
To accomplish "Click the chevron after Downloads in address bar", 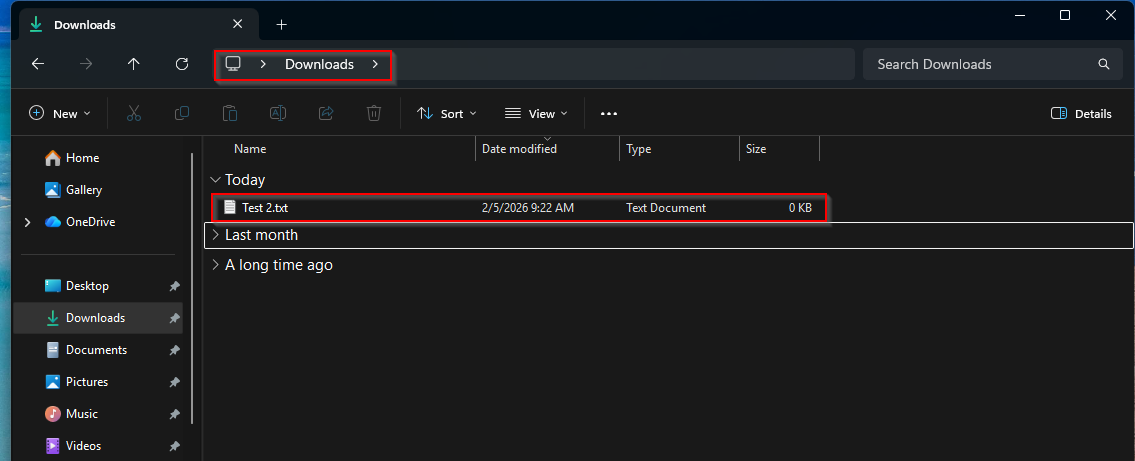I will click(375, 64).
